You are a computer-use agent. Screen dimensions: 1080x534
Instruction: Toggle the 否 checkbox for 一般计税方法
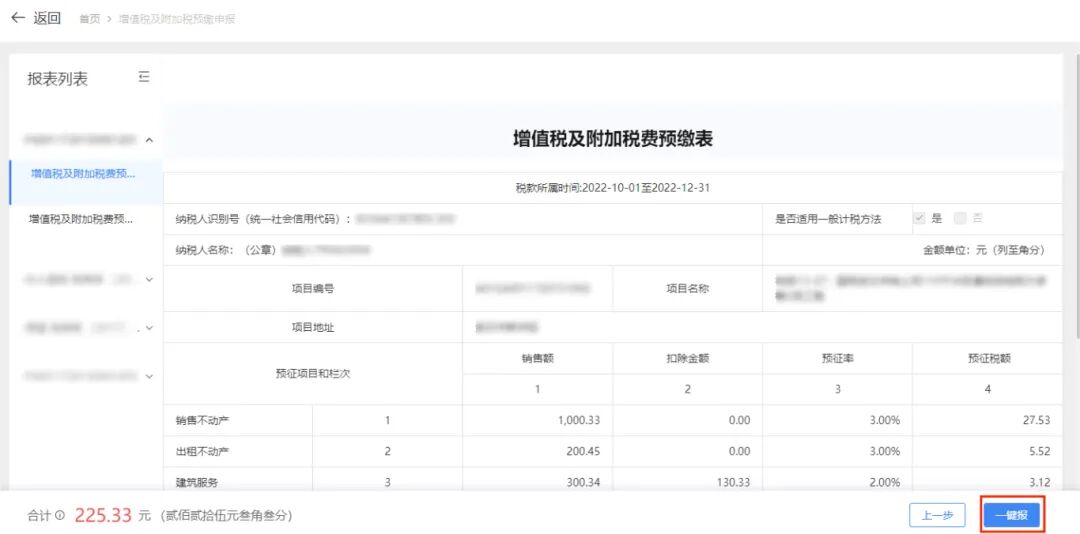tap(960, 218)
